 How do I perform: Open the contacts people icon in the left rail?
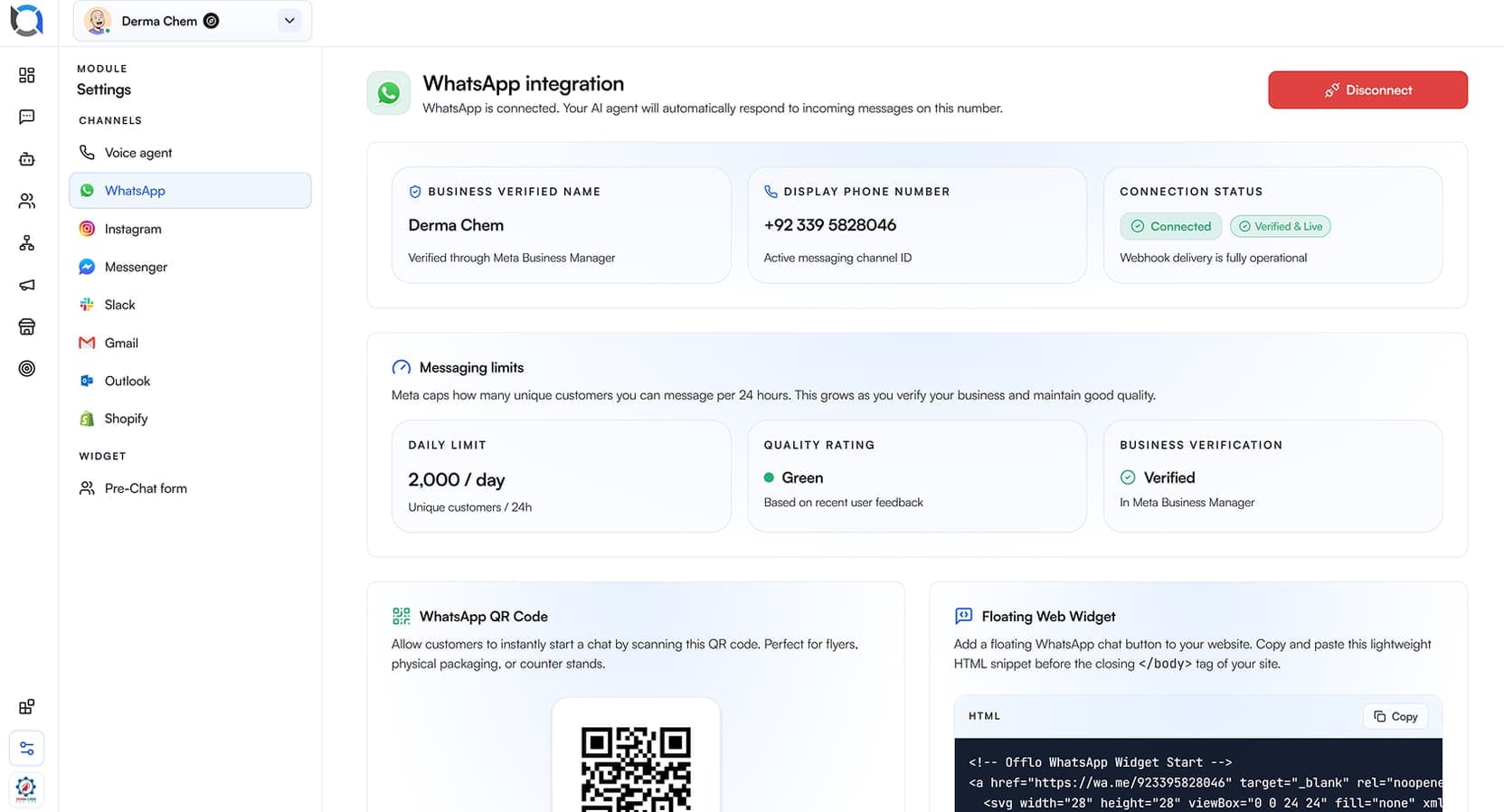tap(27, 201)
